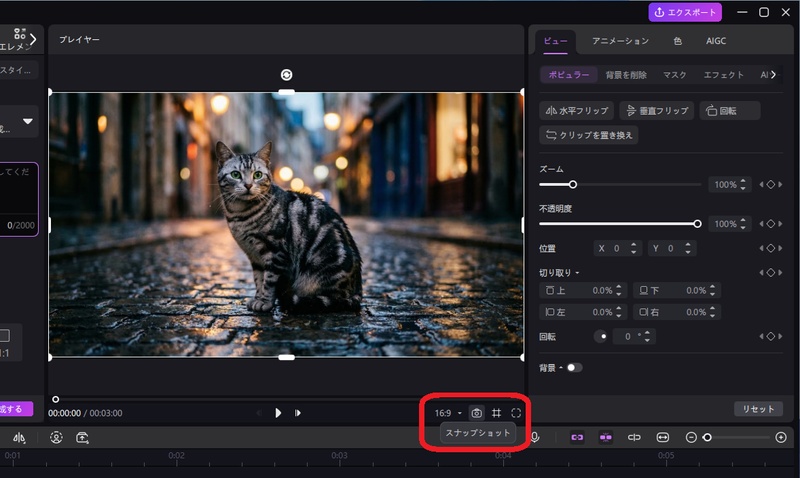Click the リセット button
Image resolution: width=800 pixels, height=478 pixels.
(758, 409)
